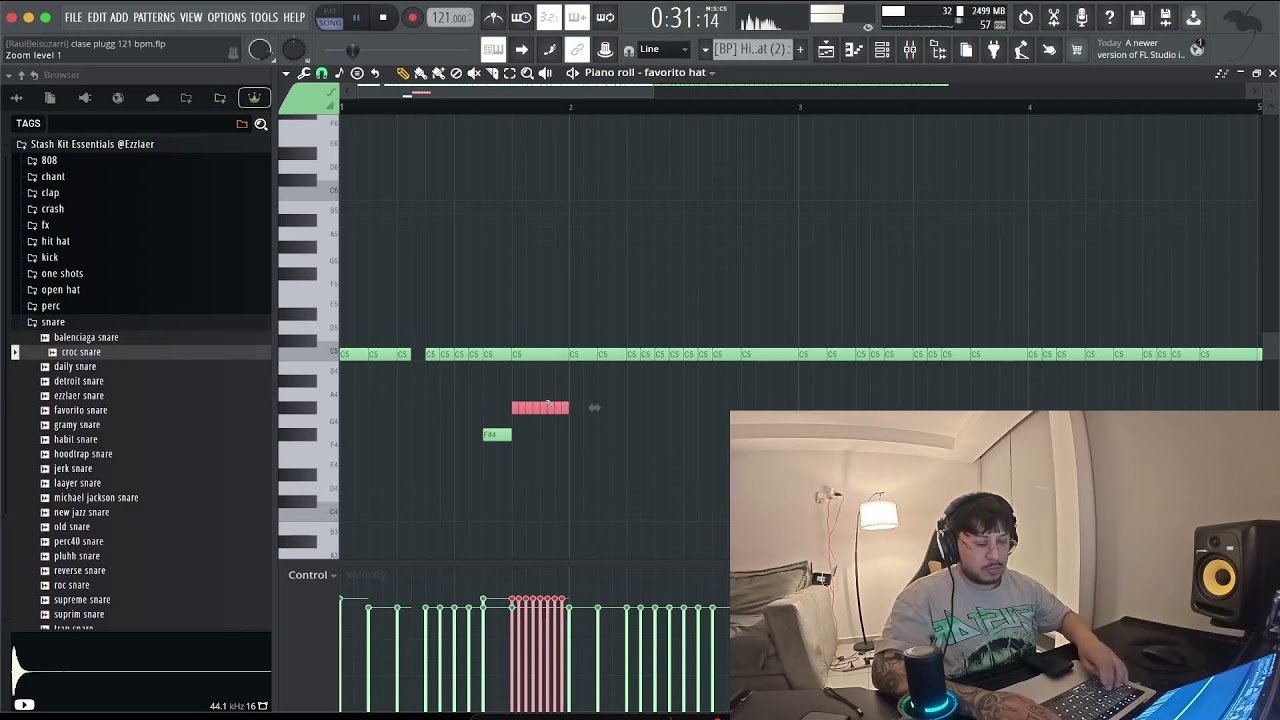This screenshot has height=720, width=1280.
Task: Open the FILE menu
Action: 73,18
